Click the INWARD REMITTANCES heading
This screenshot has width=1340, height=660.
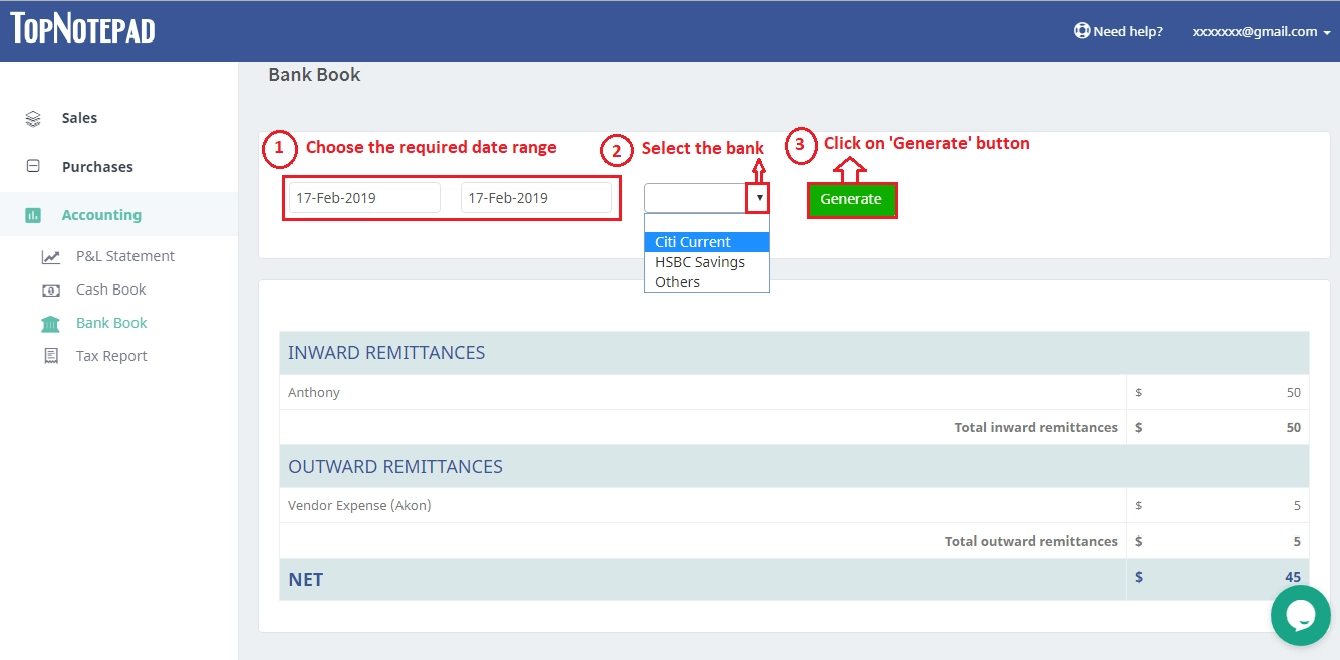click(386, 353)
